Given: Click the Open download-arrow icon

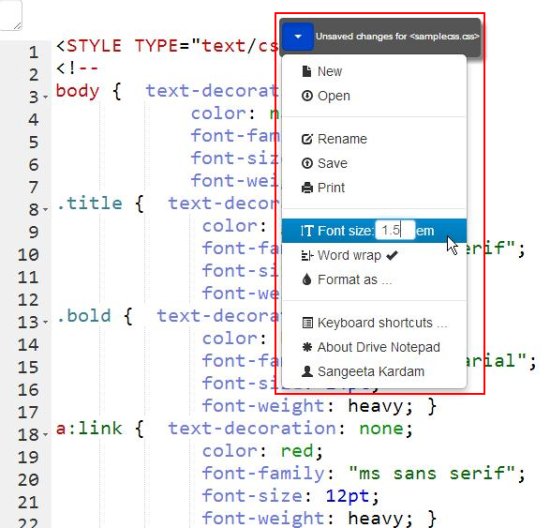Looking at the screenshot, I should point(307,95).
